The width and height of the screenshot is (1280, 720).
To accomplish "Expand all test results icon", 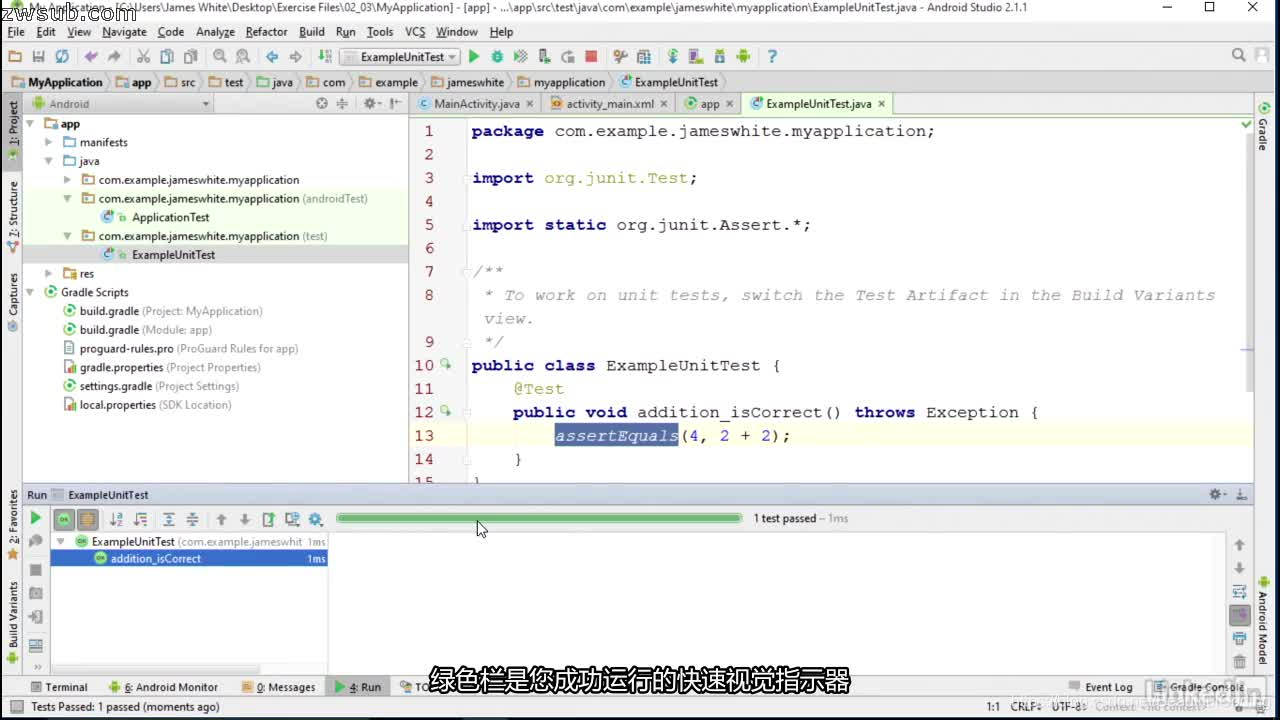I will pos(169,519).
